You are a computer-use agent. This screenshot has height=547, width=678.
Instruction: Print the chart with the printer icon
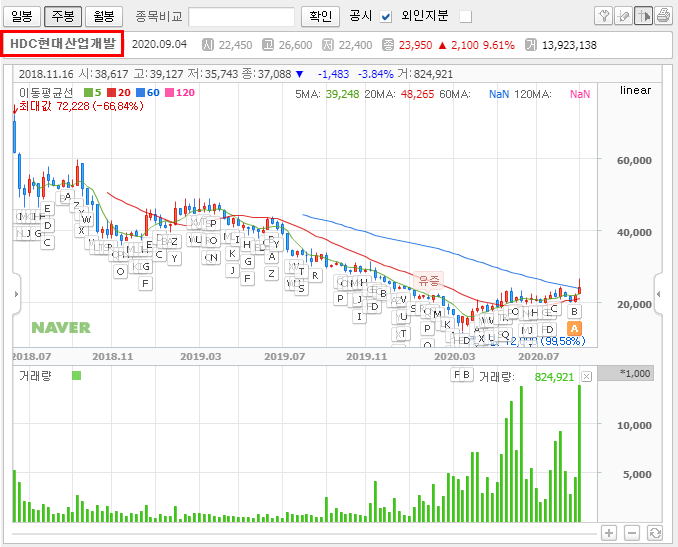click(x=663, y=16)
